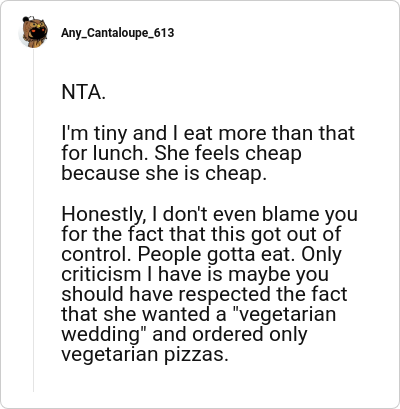Click the text "for lunch. She feels cheap"

coord(181,153)
